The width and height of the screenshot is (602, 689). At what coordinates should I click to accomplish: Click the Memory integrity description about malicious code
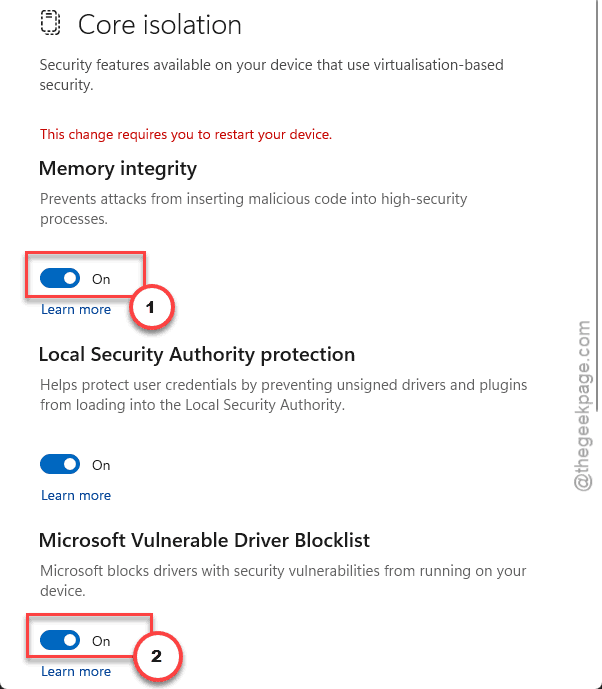tap(254, 209)
